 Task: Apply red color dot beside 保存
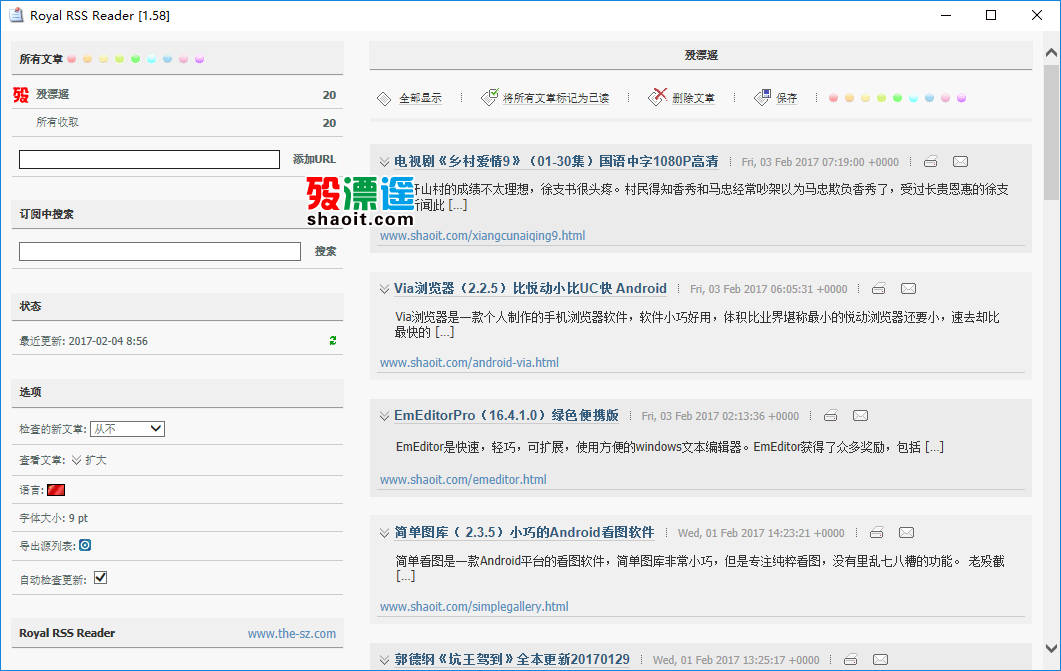click(834, 98)
